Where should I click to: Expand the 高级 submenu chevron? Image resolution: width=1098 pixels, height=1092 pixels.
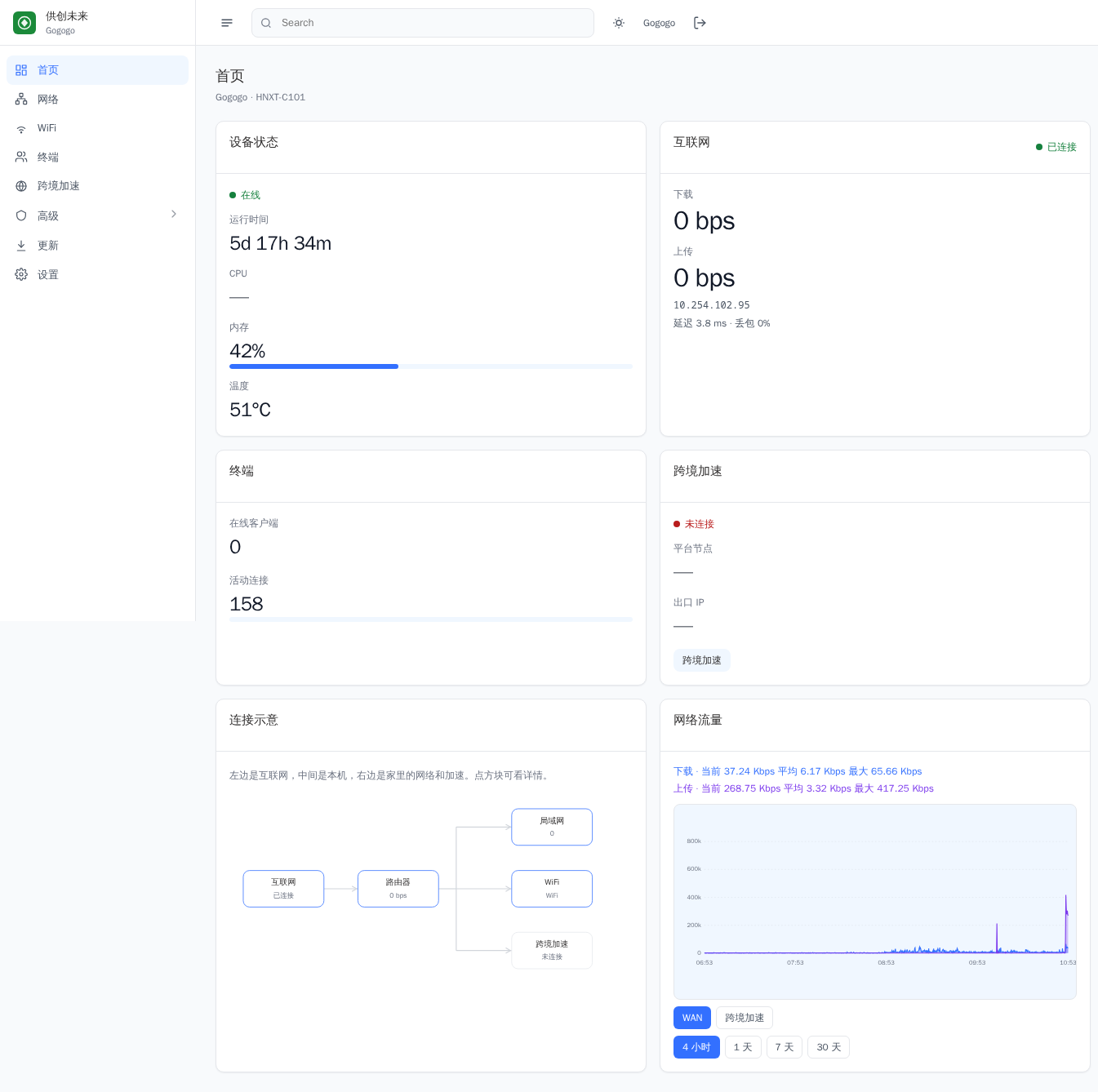(174, 215)
